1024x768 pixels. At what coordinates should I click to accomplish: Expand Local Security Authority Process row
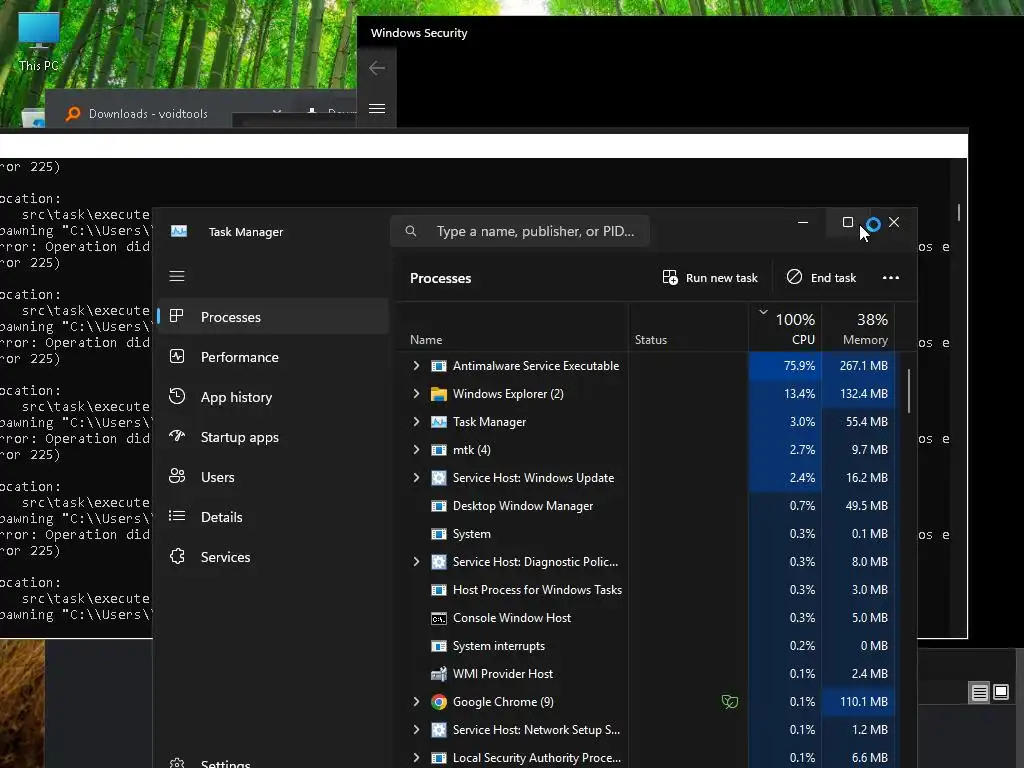[x=416, y=758]
